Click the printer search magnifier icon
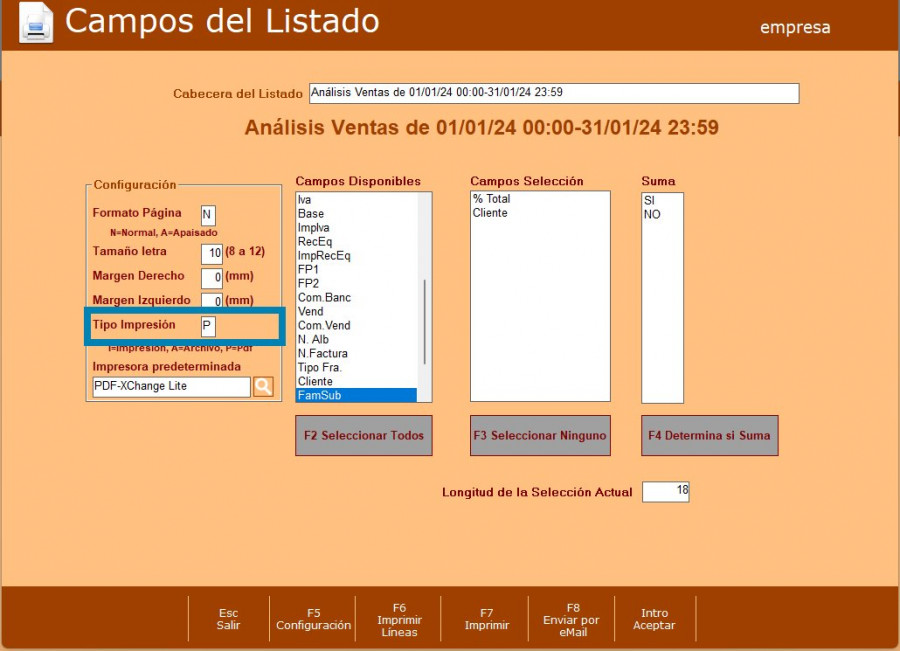 pyautogui.click(x=263, y=386)
